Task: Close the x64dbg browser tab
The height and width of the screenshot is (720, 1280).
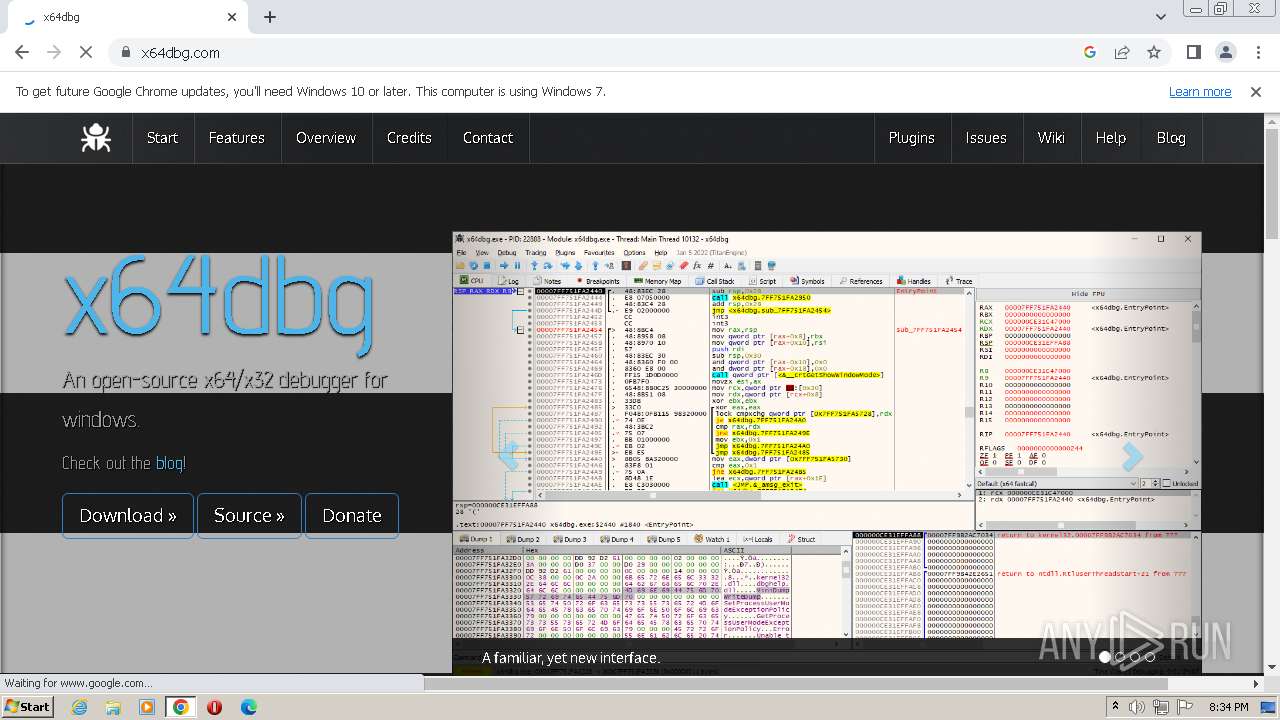Action: click(233, 17)
